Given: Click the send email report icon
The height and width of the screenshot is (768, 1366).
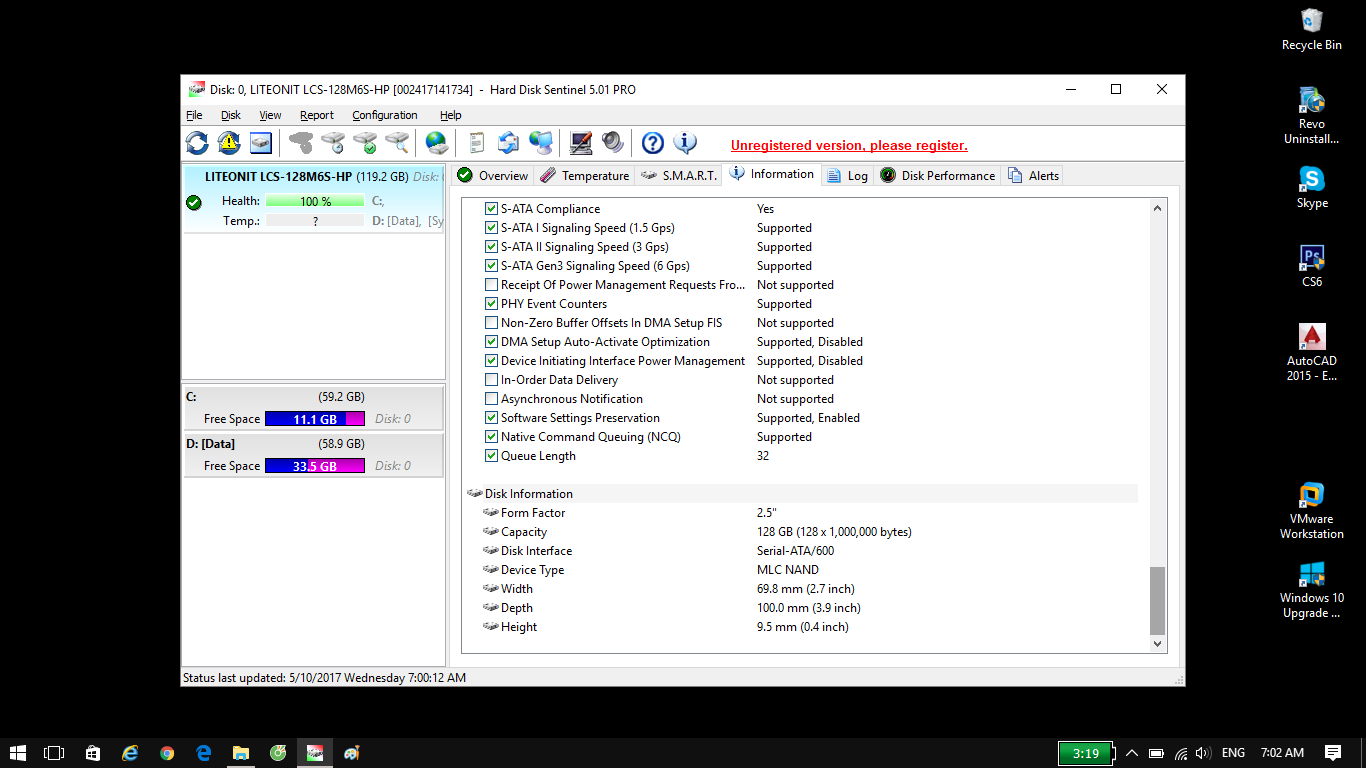Looking at the screenshot, I should [x=509, y=143].
